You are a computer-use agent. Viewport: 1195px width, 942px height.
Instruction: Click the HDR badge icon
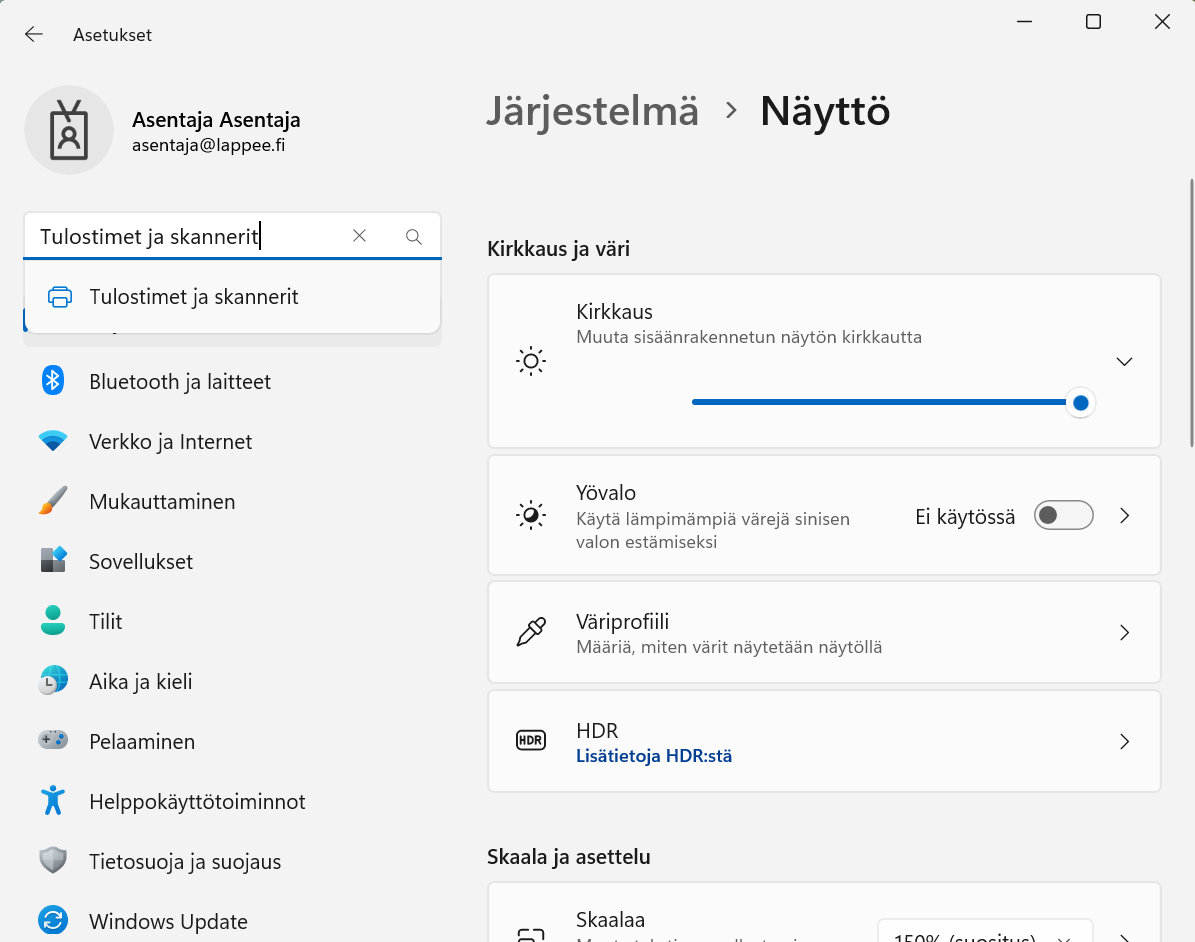[531, 740]
